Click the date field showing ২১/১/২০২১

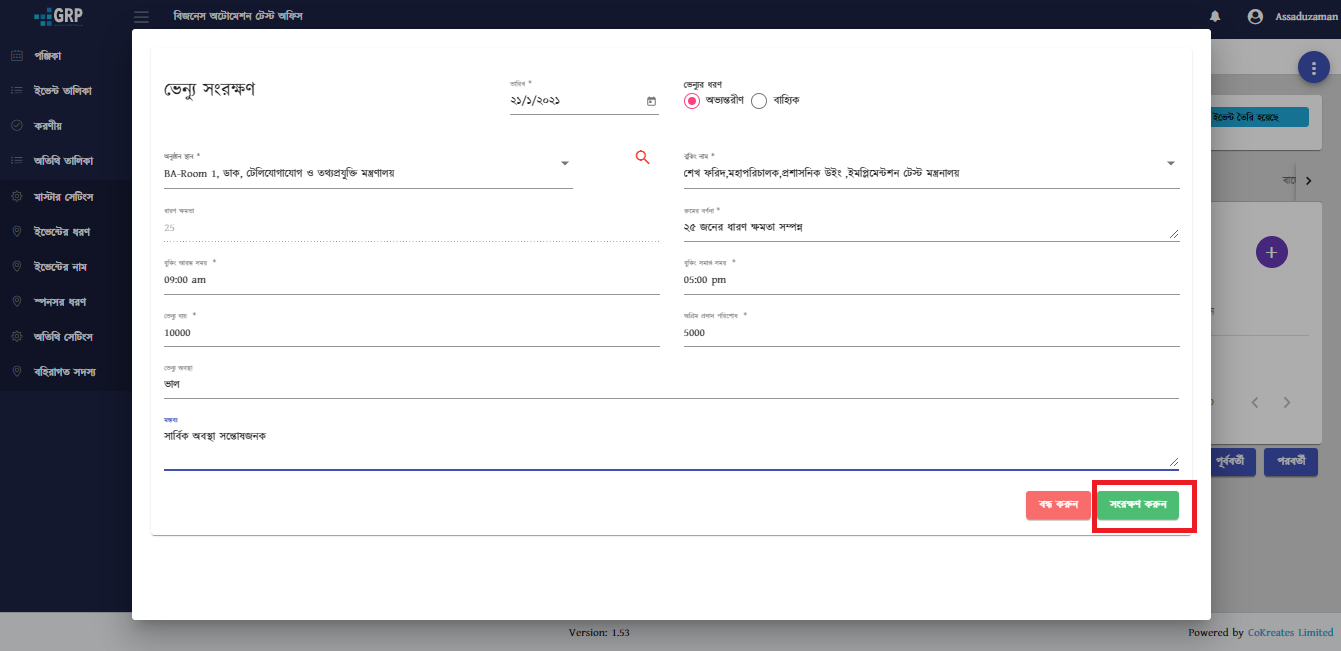pos(584,101)
